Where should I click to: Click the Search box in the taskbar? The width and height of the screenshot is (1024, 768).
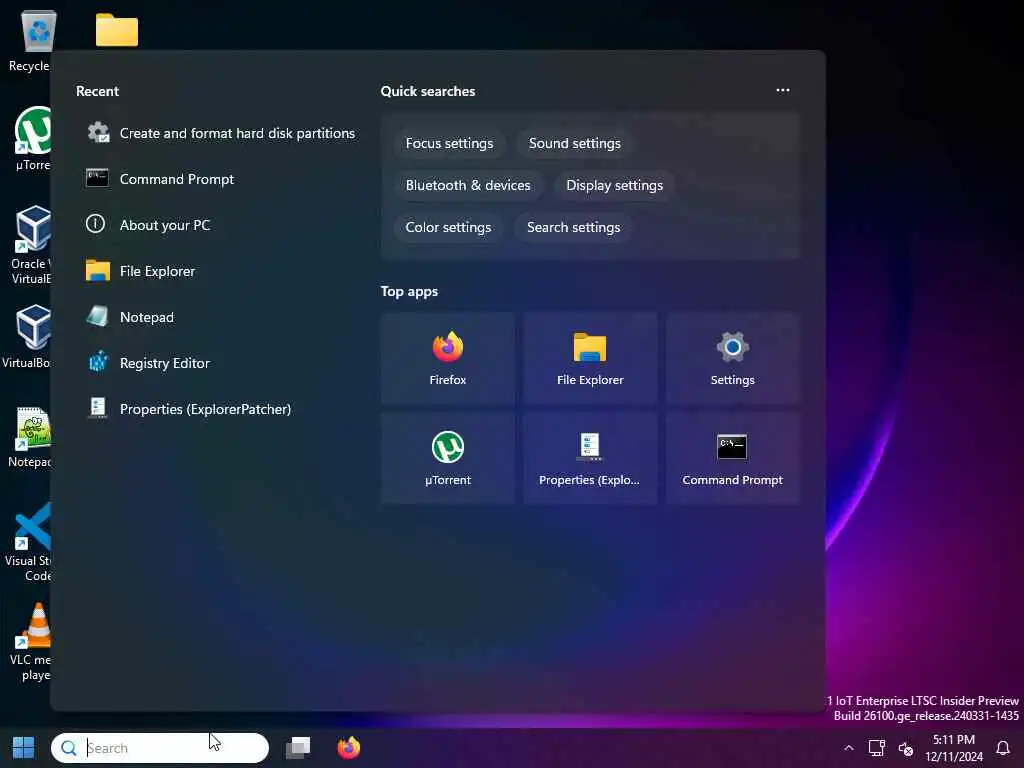(x=160, y=748)
